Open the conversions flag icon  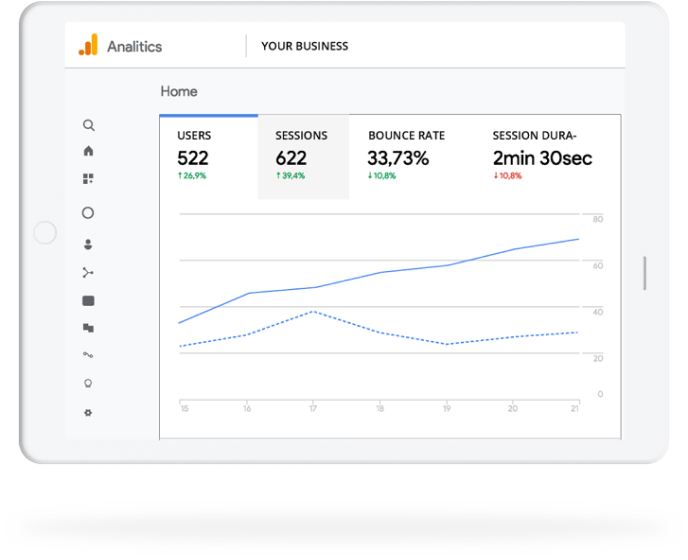coord(88,328)
